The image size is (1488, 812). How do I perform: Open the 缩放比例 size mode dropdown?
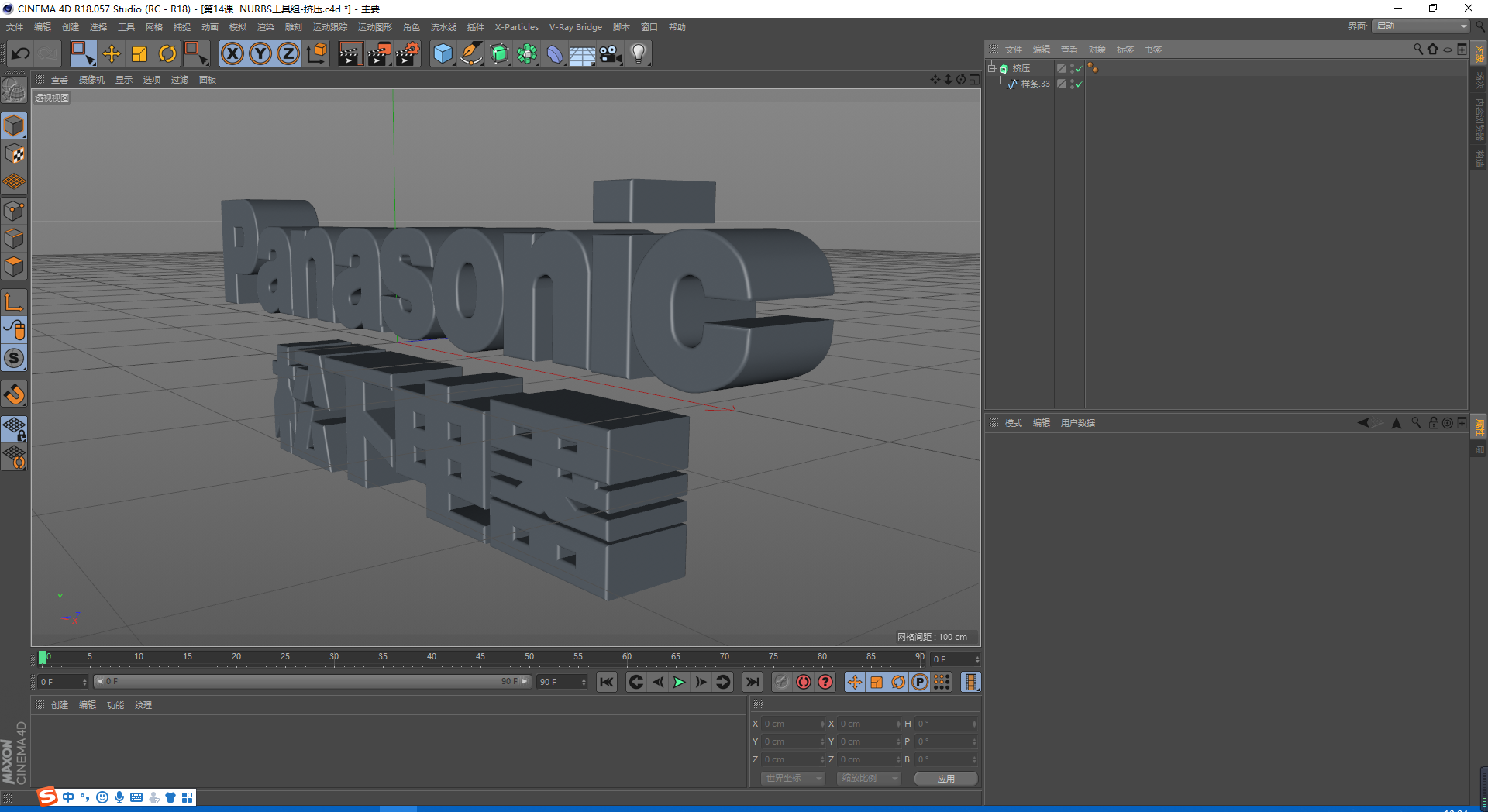869,778
